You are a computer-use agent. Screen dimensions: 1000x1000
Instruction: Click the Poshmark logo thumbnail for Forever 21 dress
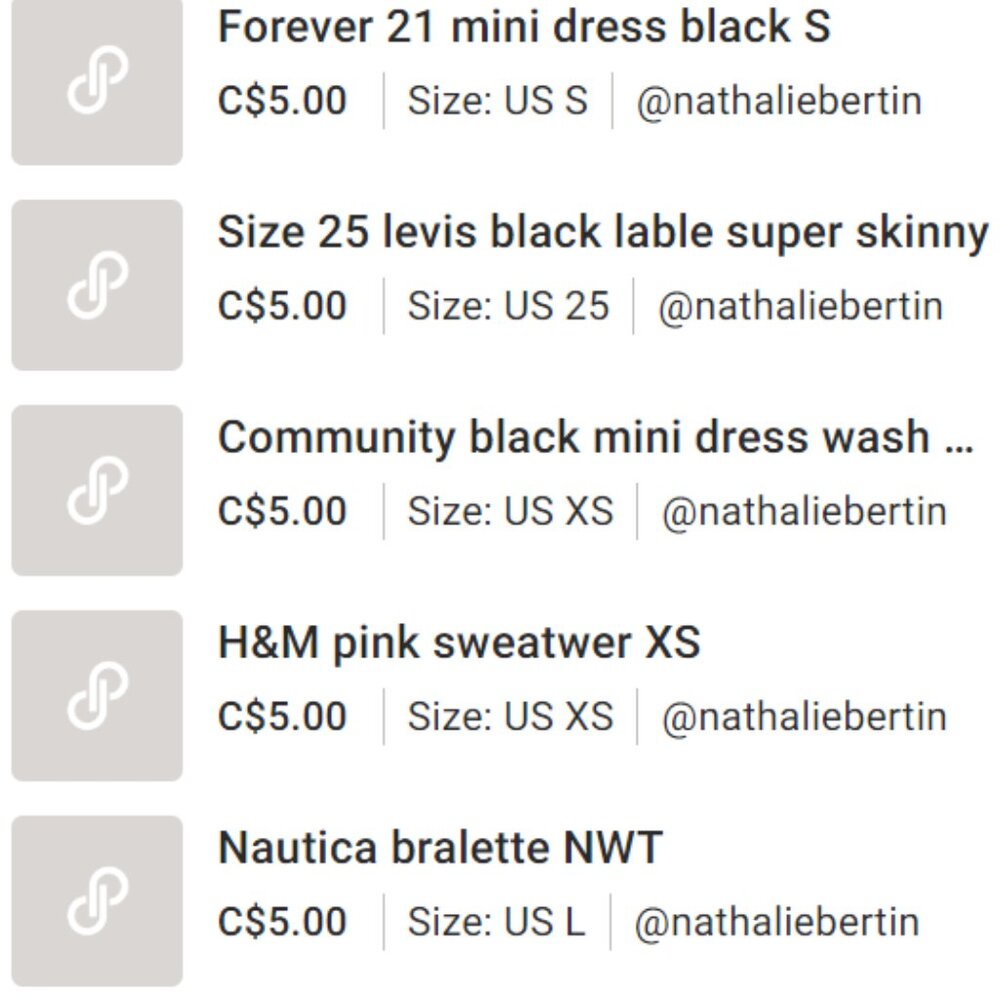(95, 80)
